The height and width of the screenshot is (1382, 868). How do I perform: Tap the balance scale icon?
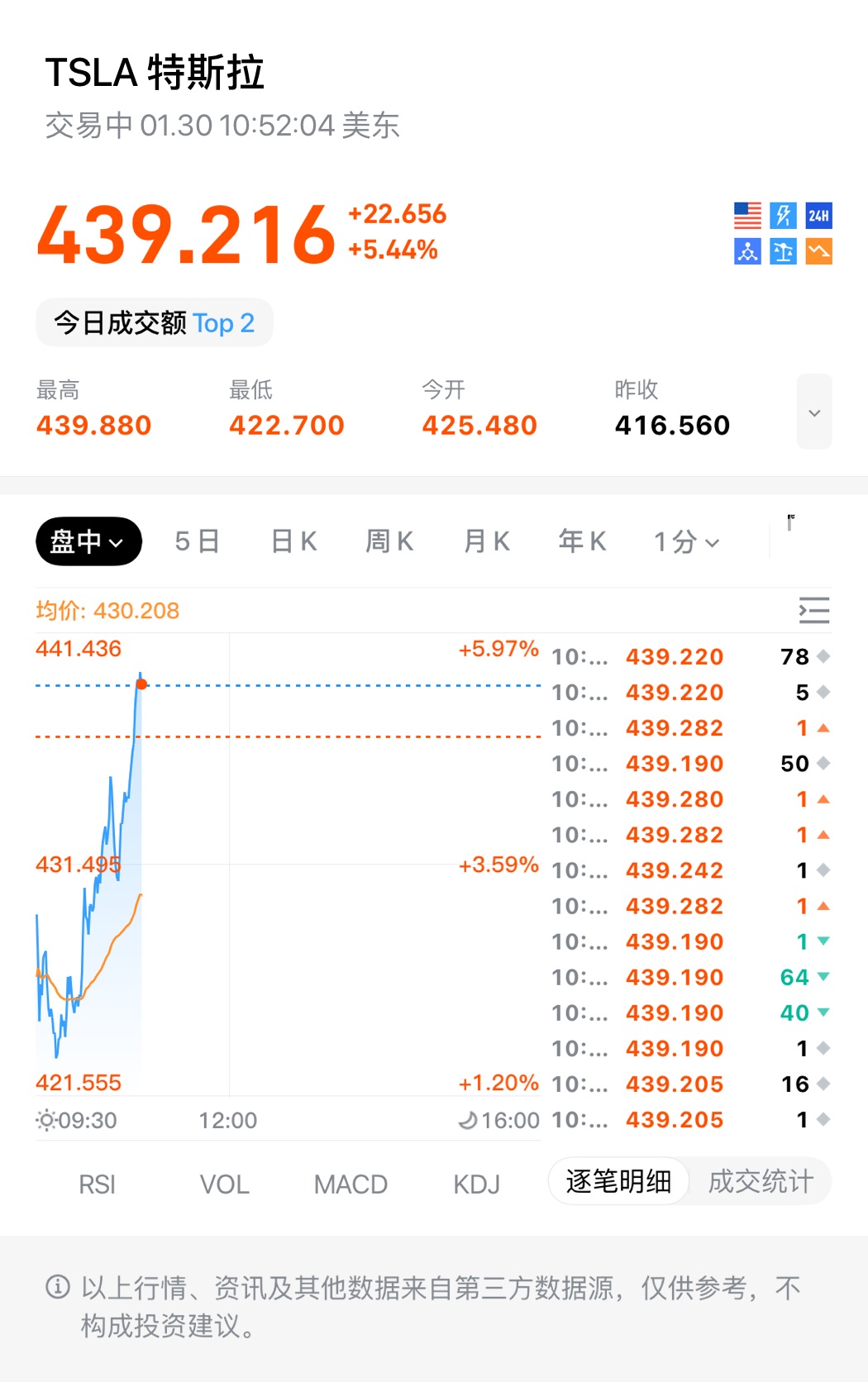tap(783, 251)
